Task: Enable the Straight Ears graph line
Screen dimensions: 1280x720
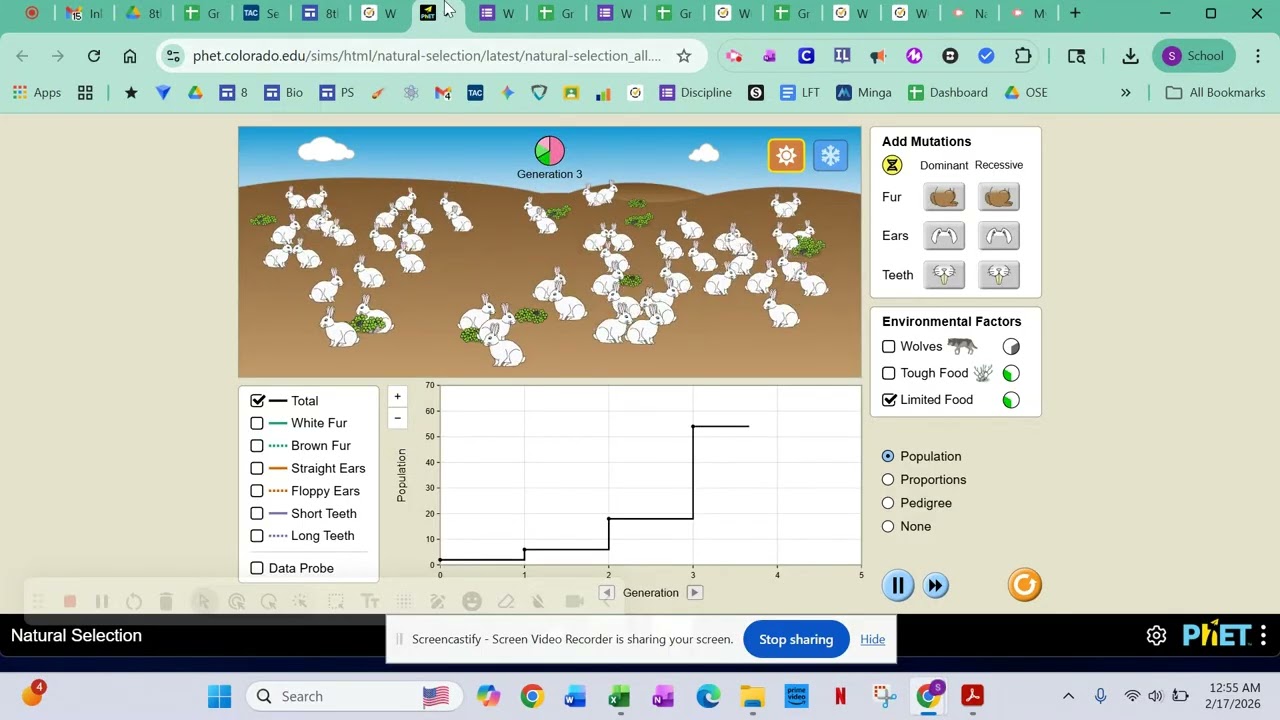Action: point(257,468)
